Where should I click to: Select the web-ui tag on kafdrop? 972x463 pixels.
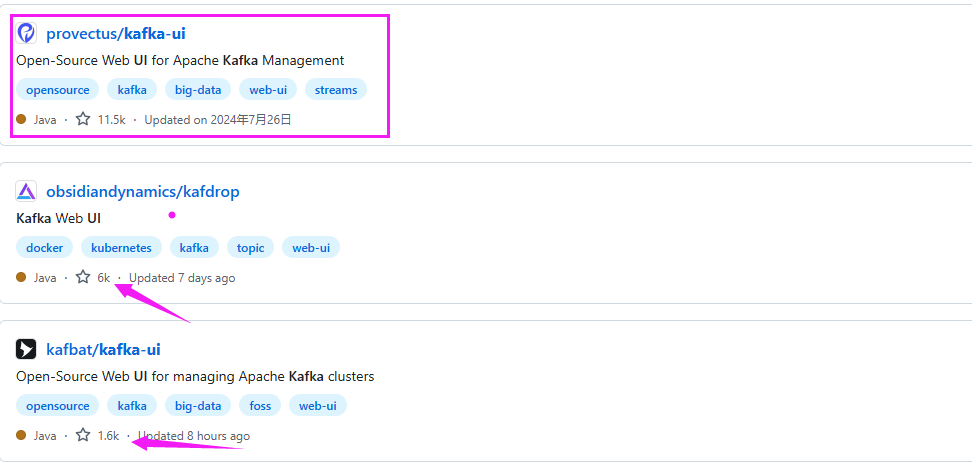coord(311,248)
